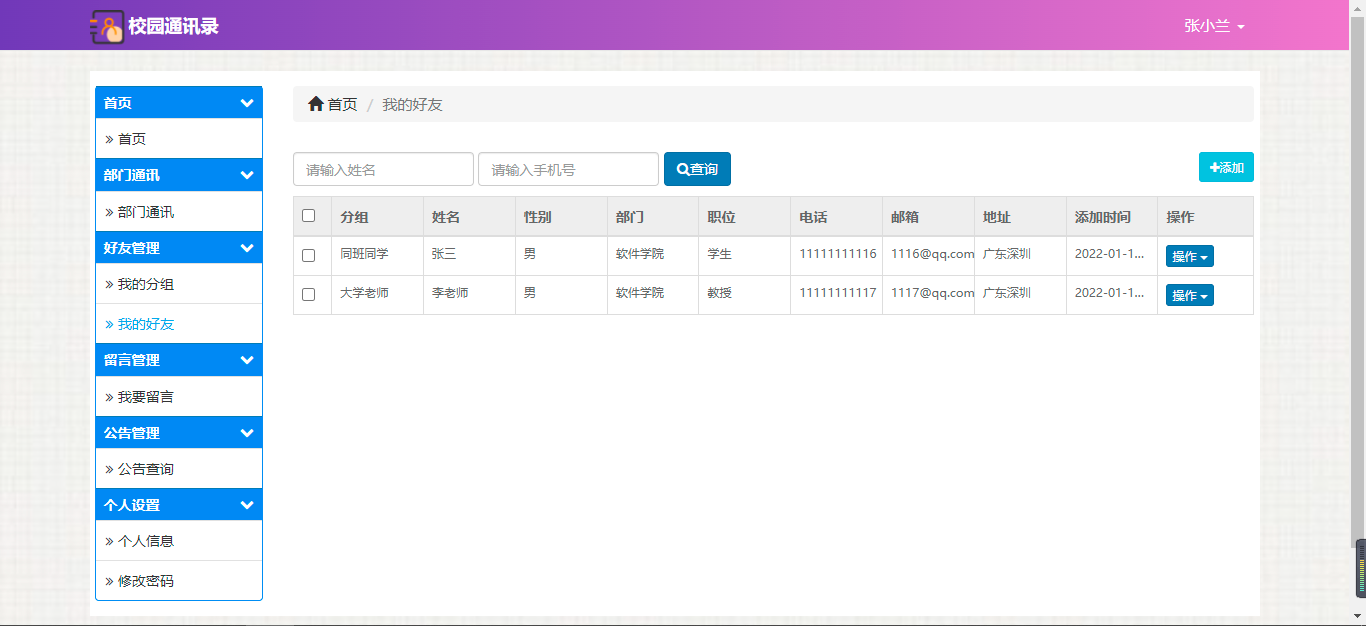Image resolution: width=1366 pixels, height=626 pixels.
Task: Open 操作 dropdown for 张三
Action: click(x=1189, y=256)
